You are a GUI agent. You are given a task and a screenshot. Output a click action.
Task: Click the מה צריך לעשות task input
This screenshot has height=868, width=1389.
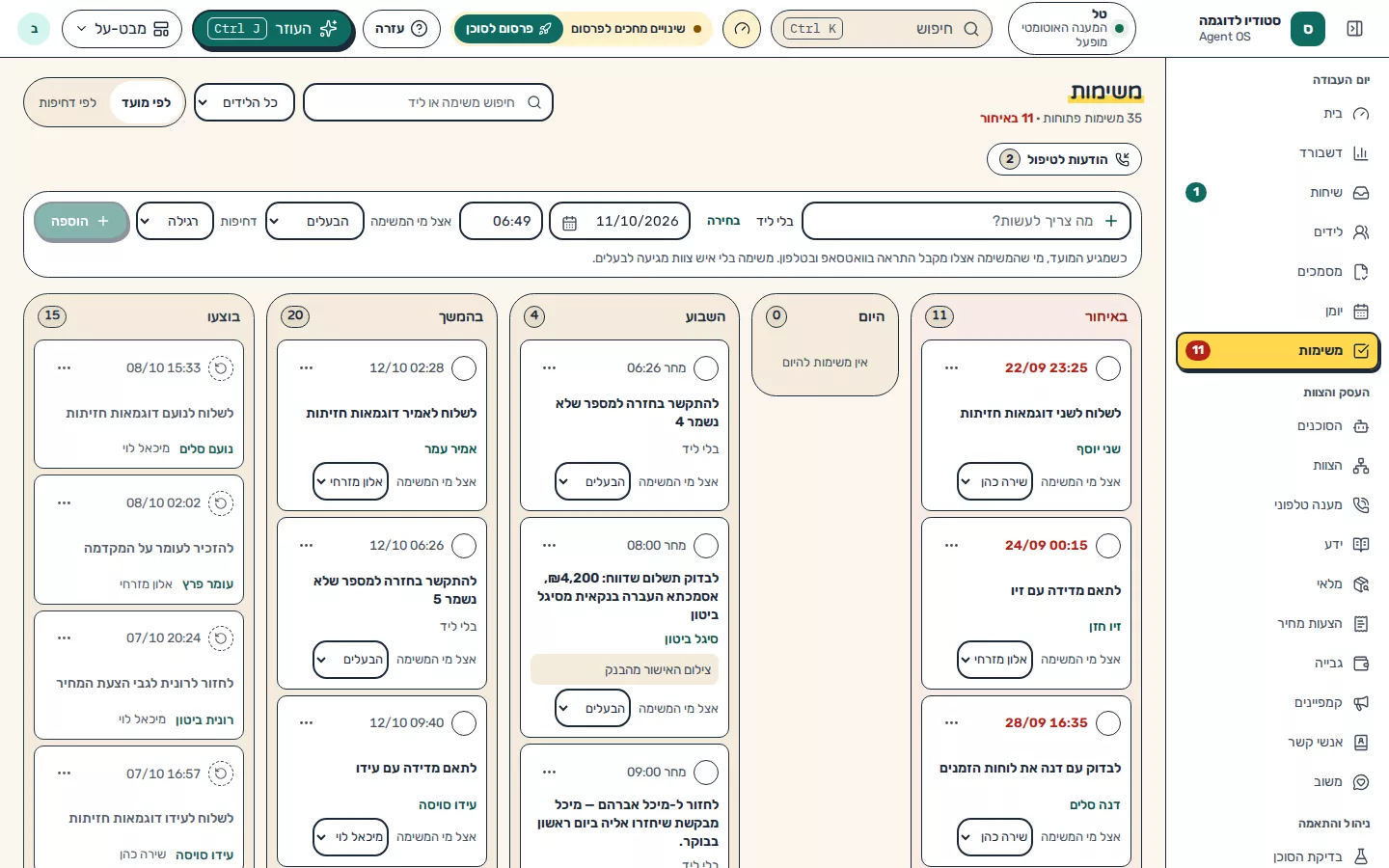coord(967,221)
